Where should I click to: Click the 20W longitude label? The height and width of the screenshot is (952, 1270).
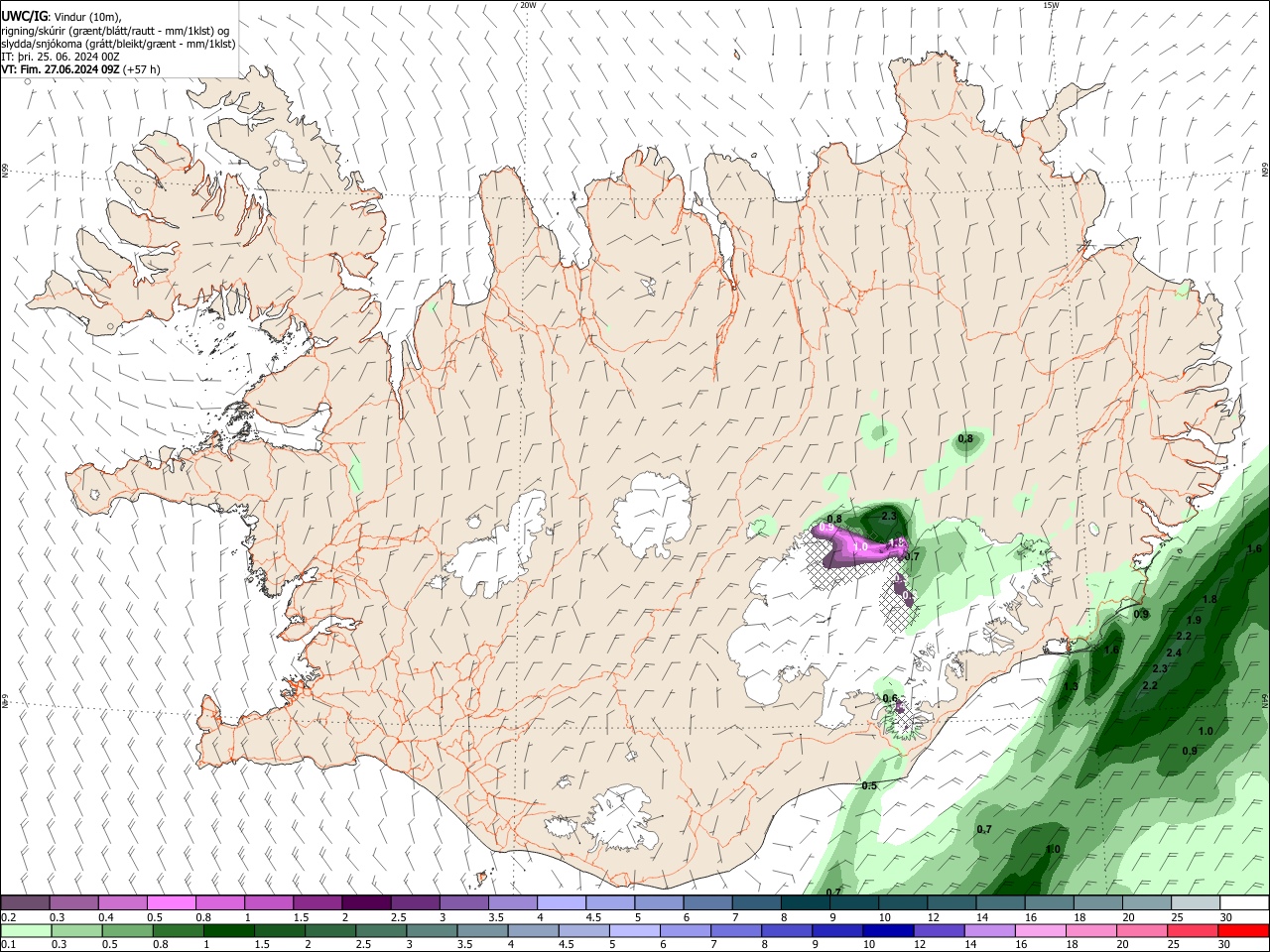pos(528,5)
